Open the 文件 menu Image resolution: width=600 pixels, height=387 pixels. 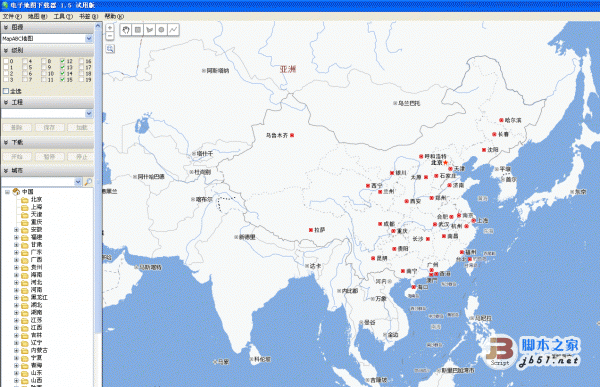point(12,16)
